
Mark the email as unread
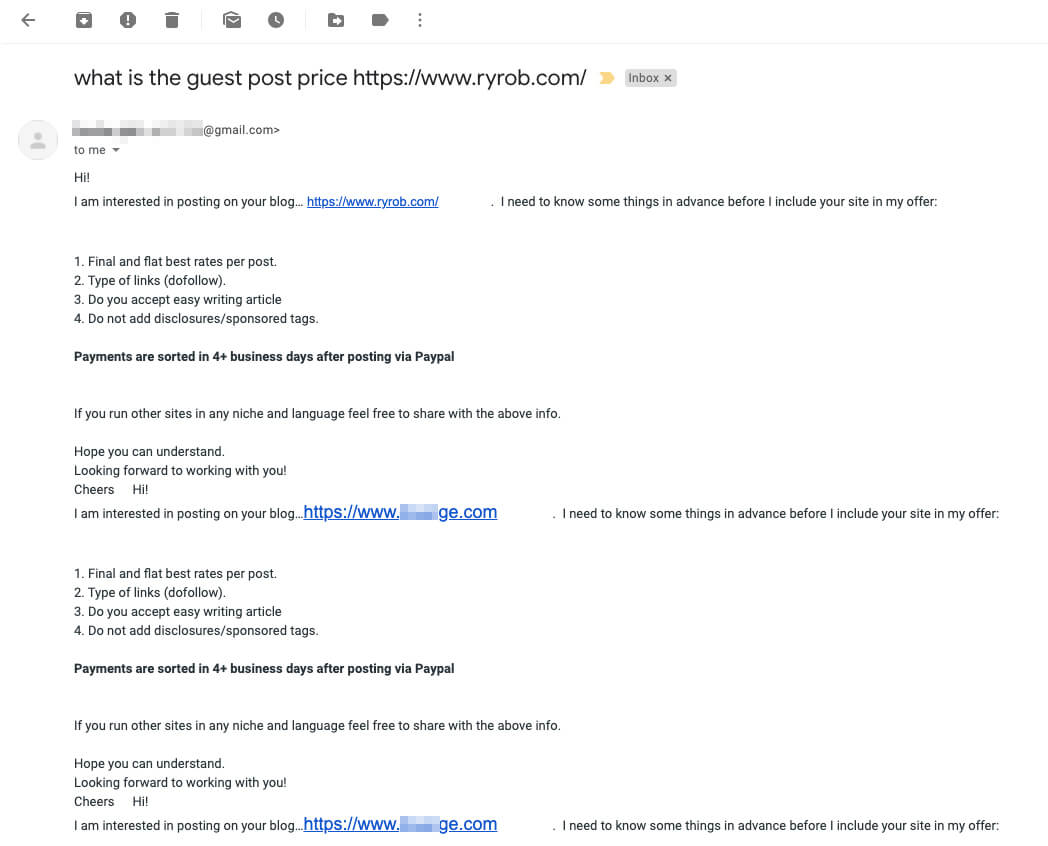click(x=232, y=20)
